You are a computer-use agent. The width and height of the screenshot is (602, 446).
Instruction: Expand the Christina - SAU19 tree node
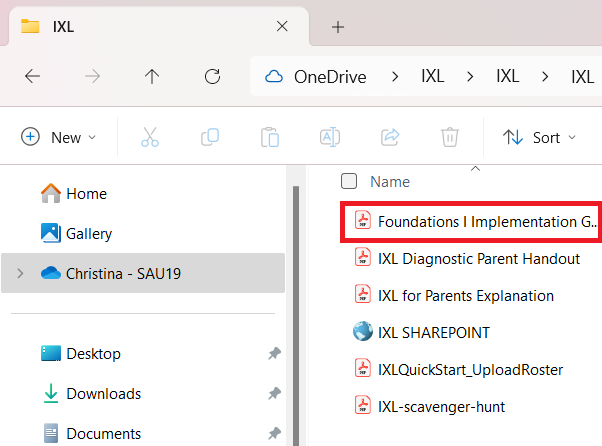coord(20,273)
